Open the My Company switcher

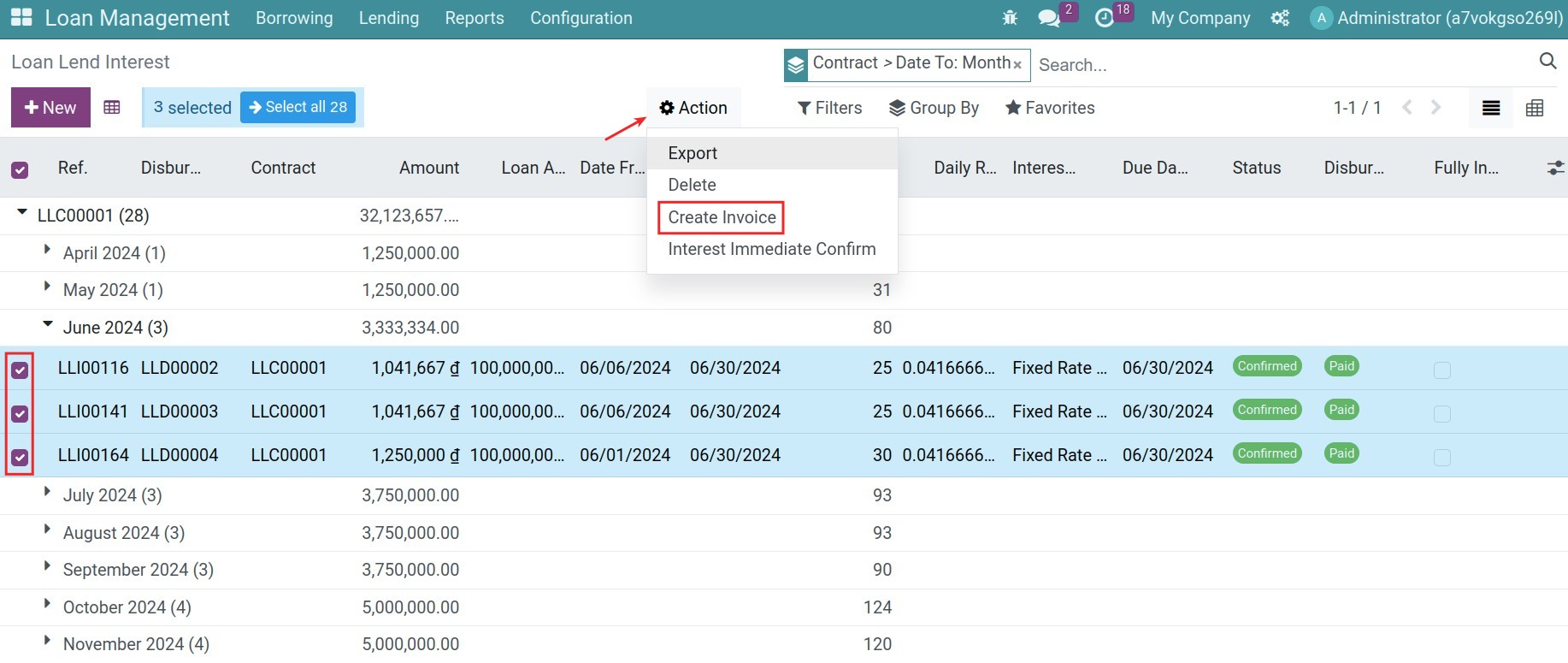click(x=1200, y=18)
